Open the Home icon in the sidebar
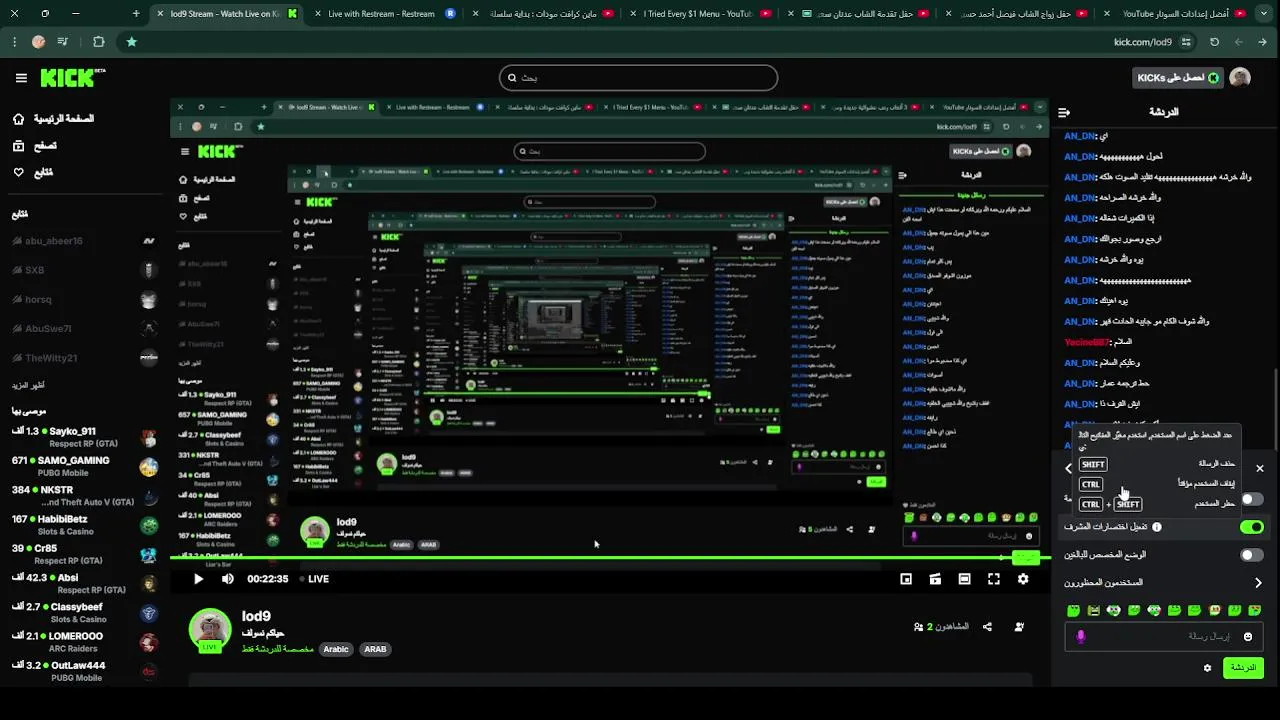Viewport: 1280px width, 720px height. pos(18,119)
